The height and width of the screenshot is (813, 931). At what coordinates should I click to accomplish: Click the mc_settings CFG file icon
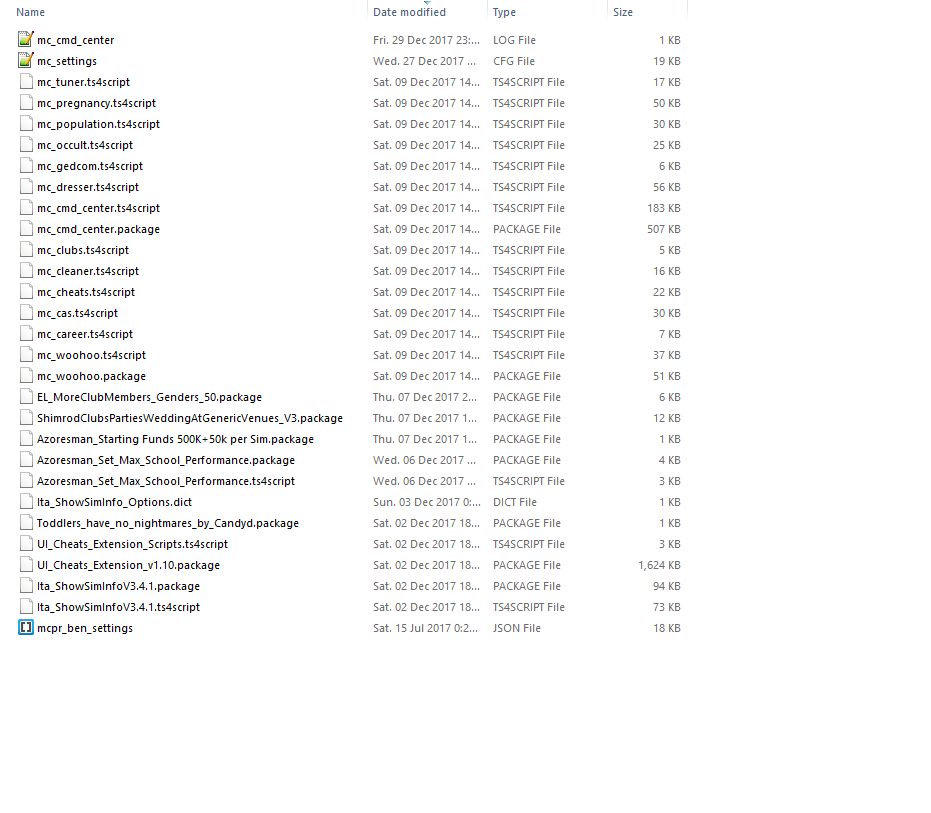[26, 61]
